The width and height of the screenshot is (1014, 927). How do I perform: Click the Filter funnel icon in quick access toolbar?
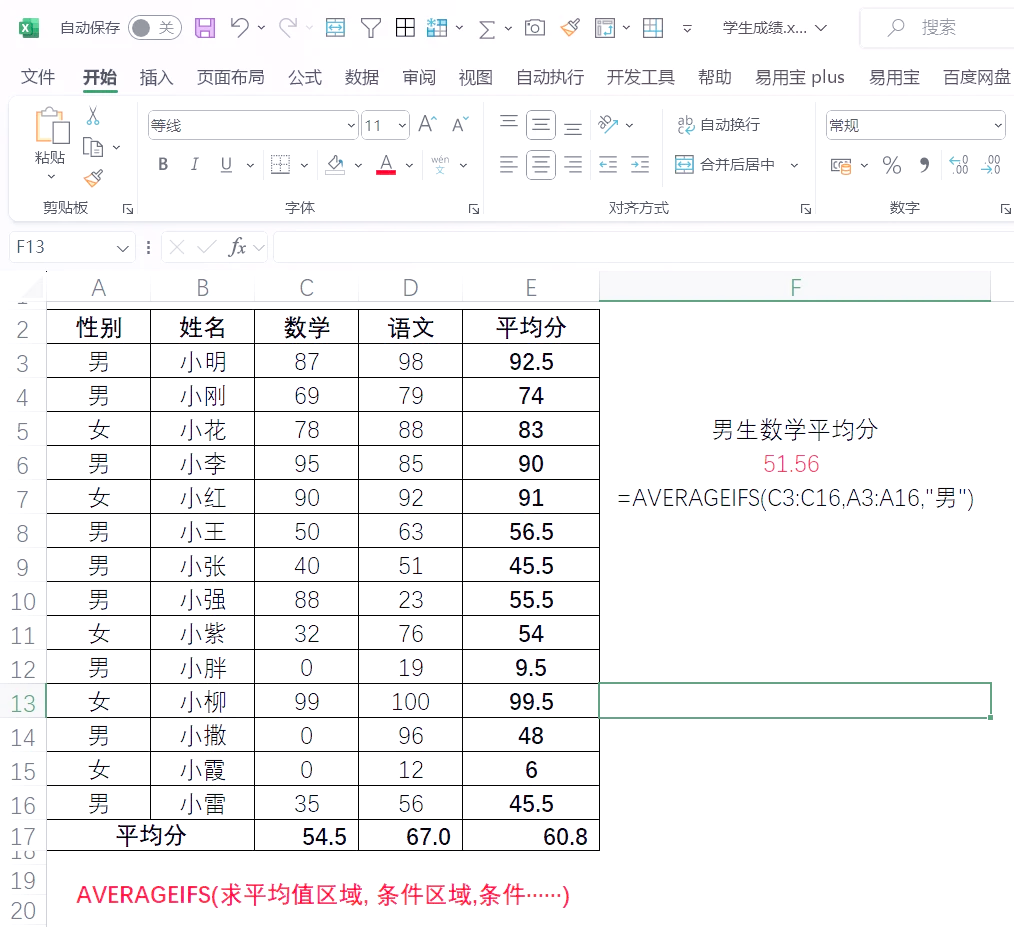pyautogui.click(x=371, y=28)
